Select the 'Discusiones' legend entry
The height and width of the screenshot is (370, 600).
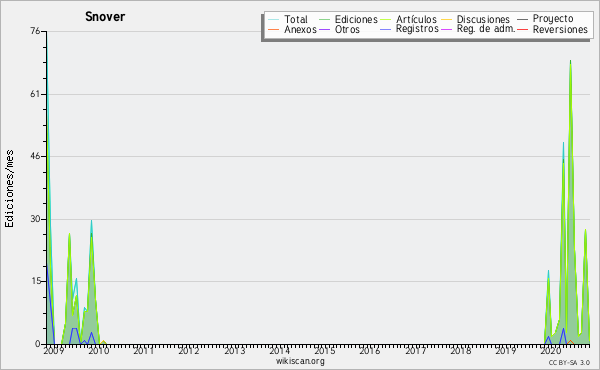[483, 19]
